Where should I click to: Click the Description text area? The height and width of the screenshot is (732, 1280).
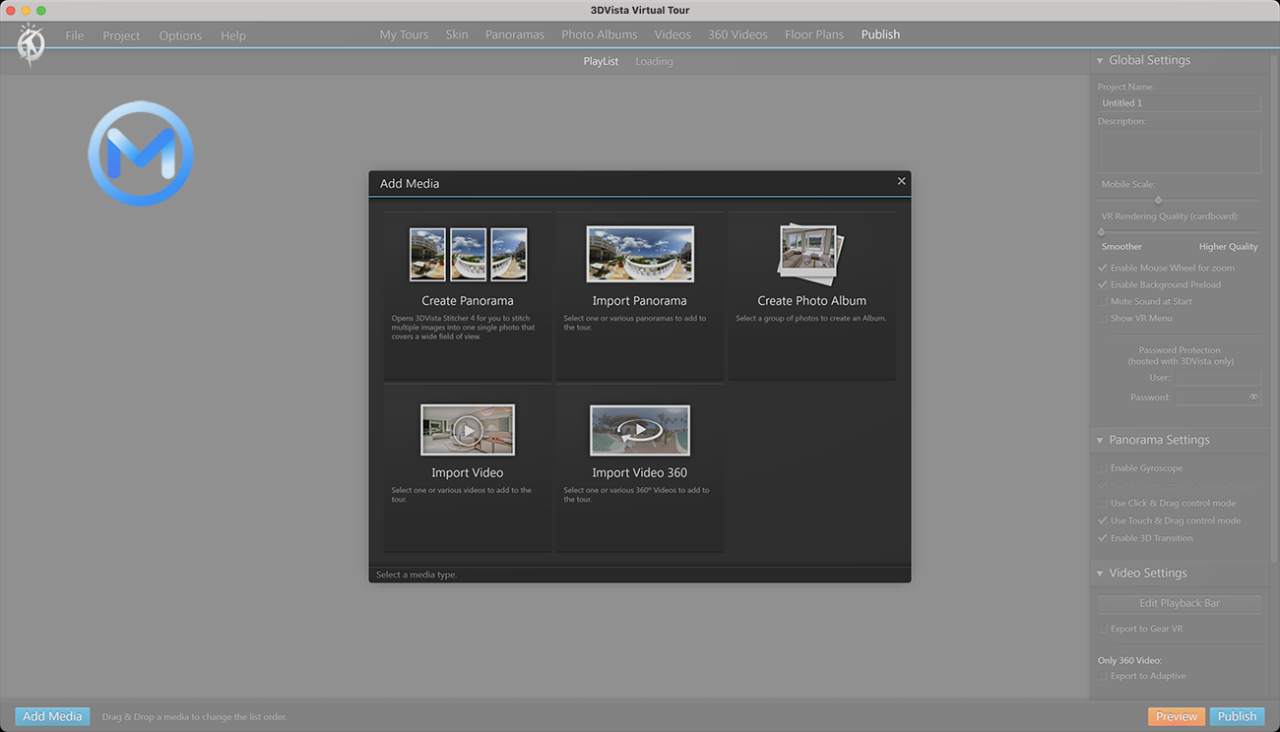[1179, 151]
